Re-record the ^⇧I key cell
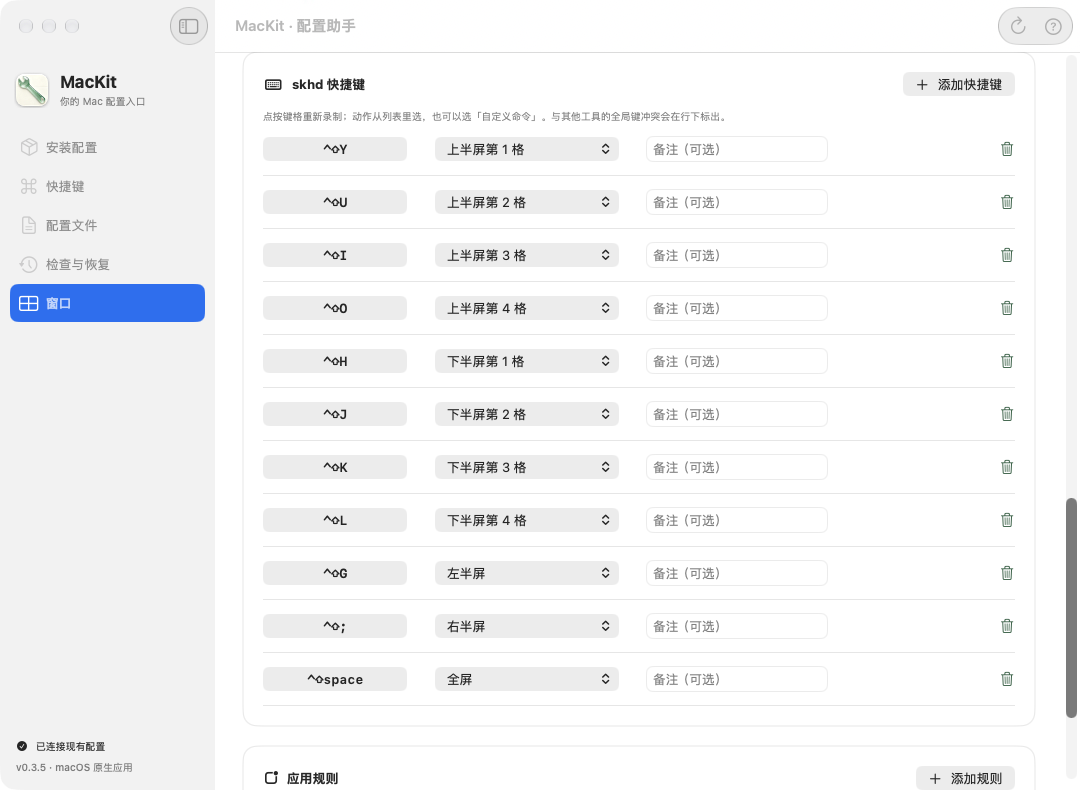Viewport: 1080px width, 790px height. coord(335,256)
